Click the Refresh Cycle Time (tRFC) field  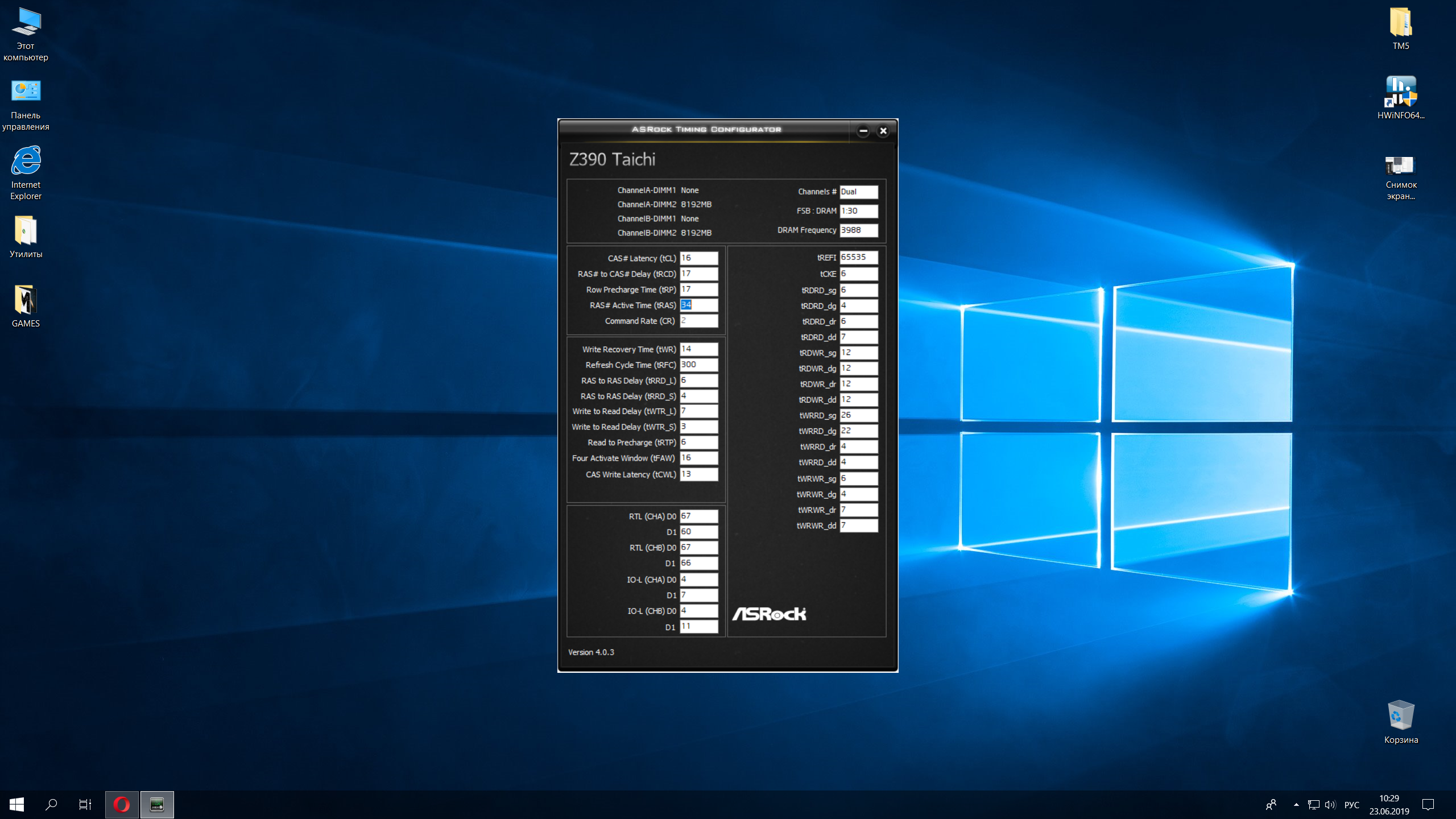698,365
